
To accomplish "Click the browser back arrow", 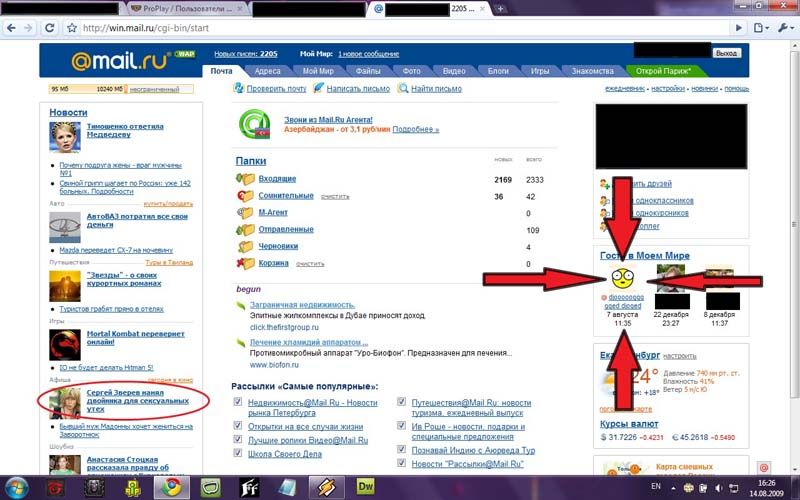I will (x=11, y=28).
